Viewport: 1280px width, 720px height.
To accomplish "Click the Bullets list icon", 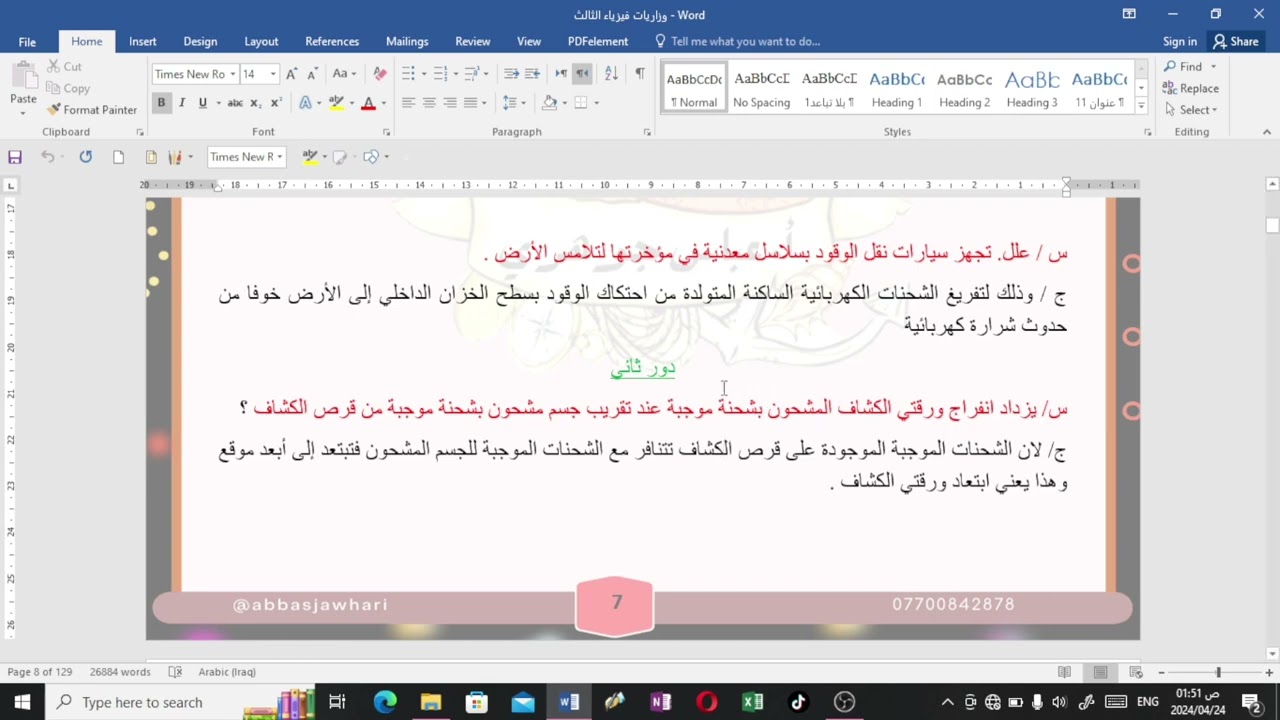I will point(408,74).
